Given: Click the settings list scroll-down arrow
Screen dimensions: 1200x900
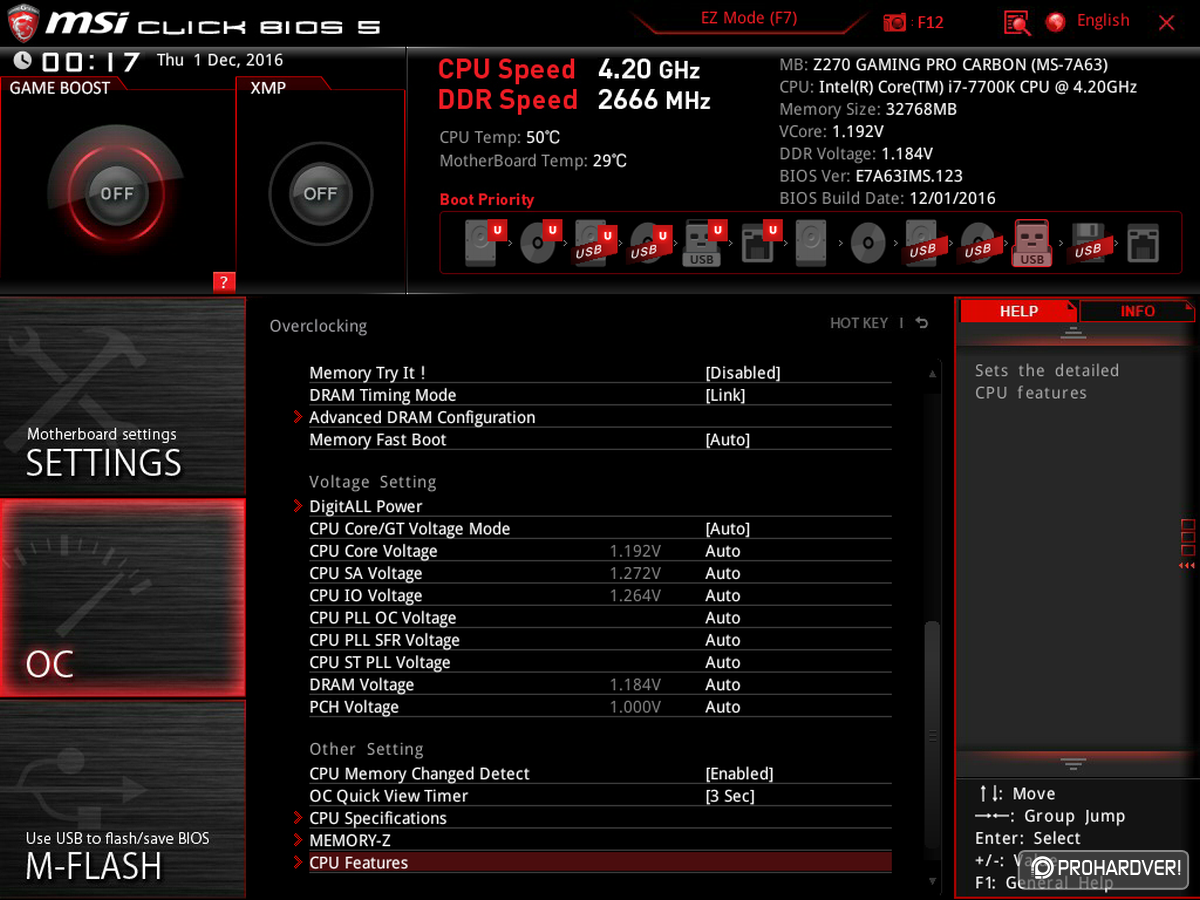Looking at the screenshot, I should 933,881.
